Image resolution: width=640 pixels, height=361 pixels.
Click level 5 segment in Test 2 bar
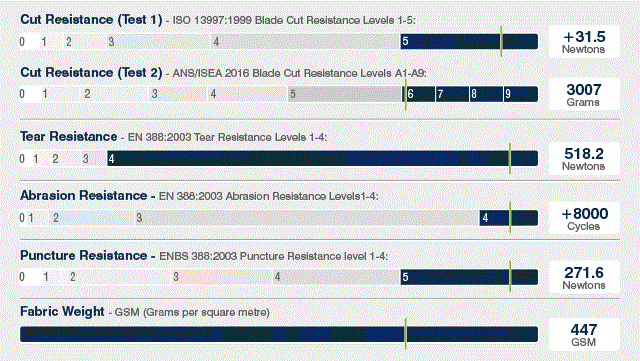click(344, 94)
